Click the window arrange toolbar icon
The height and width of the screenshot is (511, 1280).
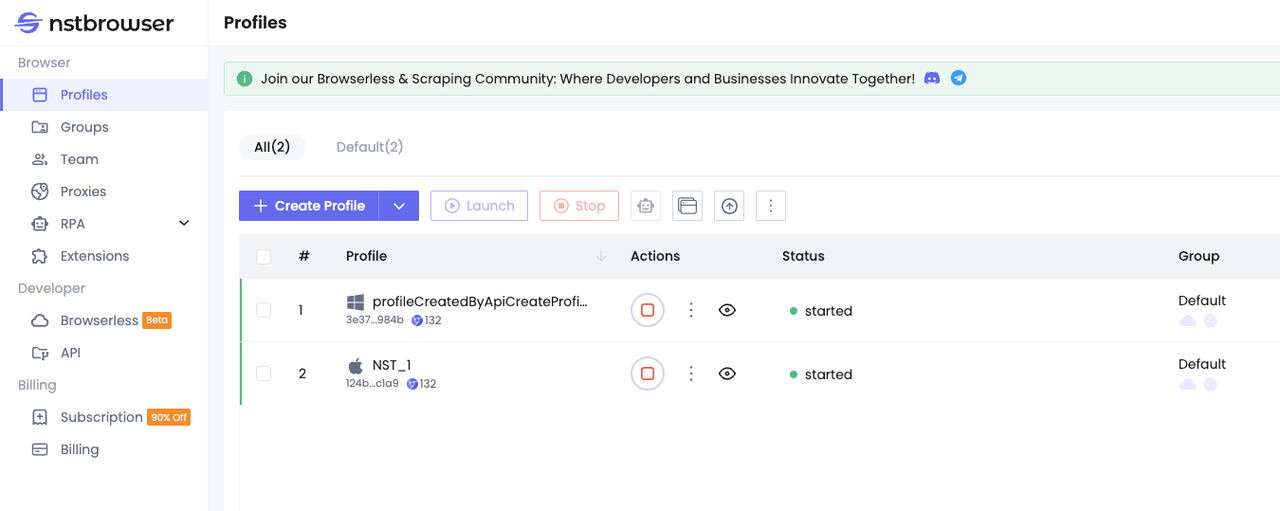687,206
